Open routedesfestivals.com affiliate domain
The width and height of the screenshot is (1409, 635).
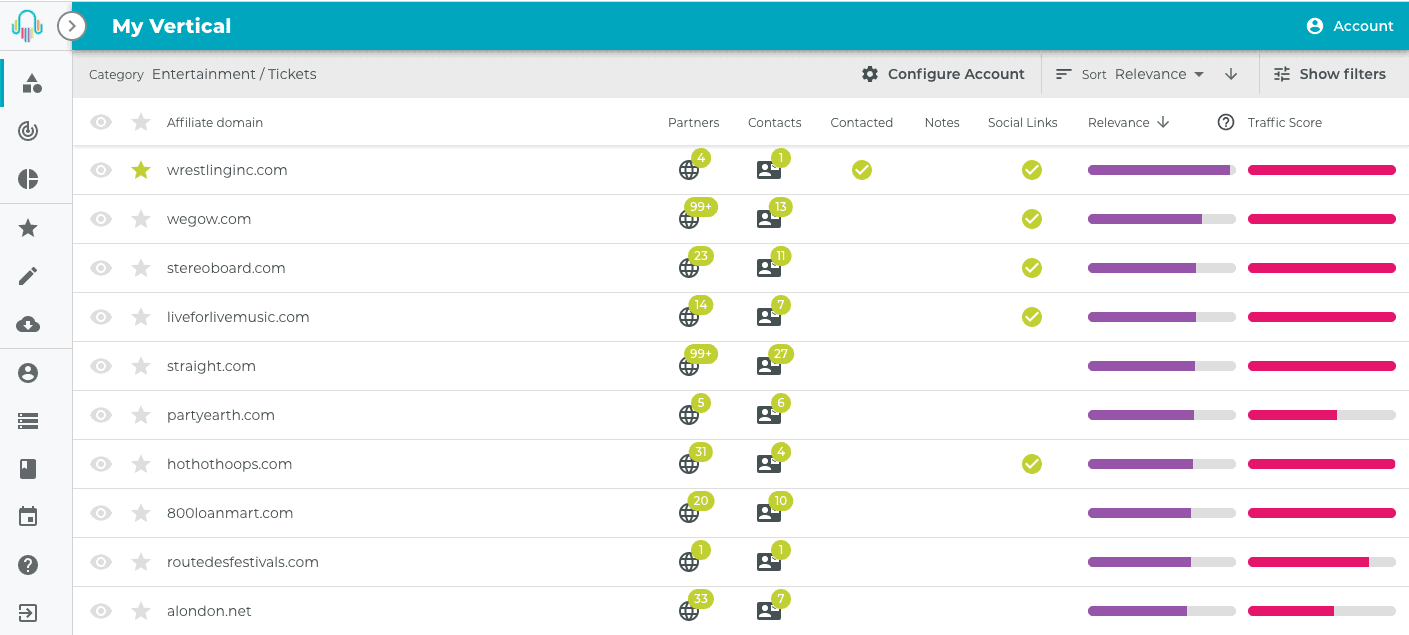pyautogui.click(x=243, y=562)
